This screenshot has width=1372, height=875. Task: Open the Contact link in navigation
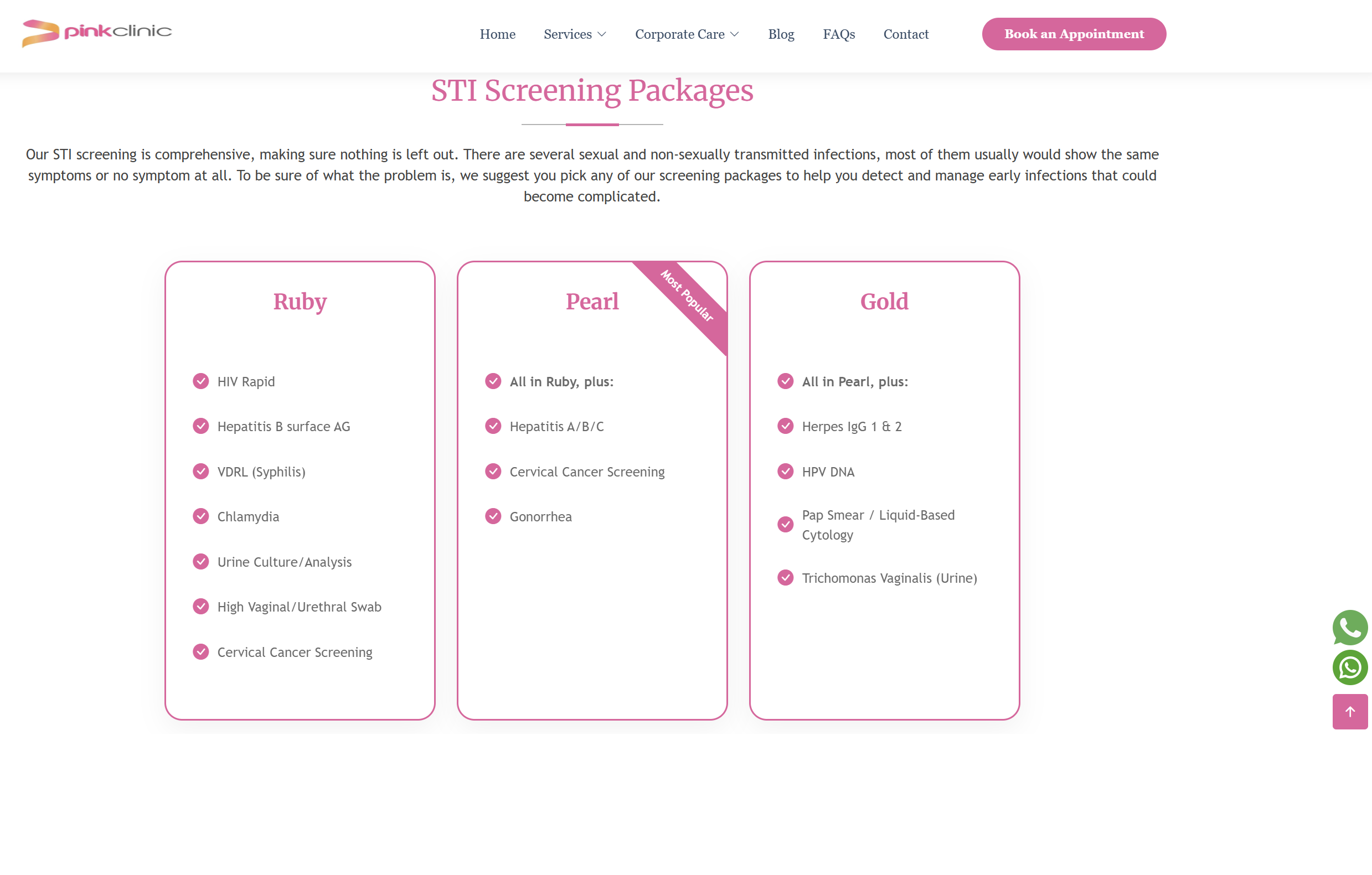click(x=905, y=34)
